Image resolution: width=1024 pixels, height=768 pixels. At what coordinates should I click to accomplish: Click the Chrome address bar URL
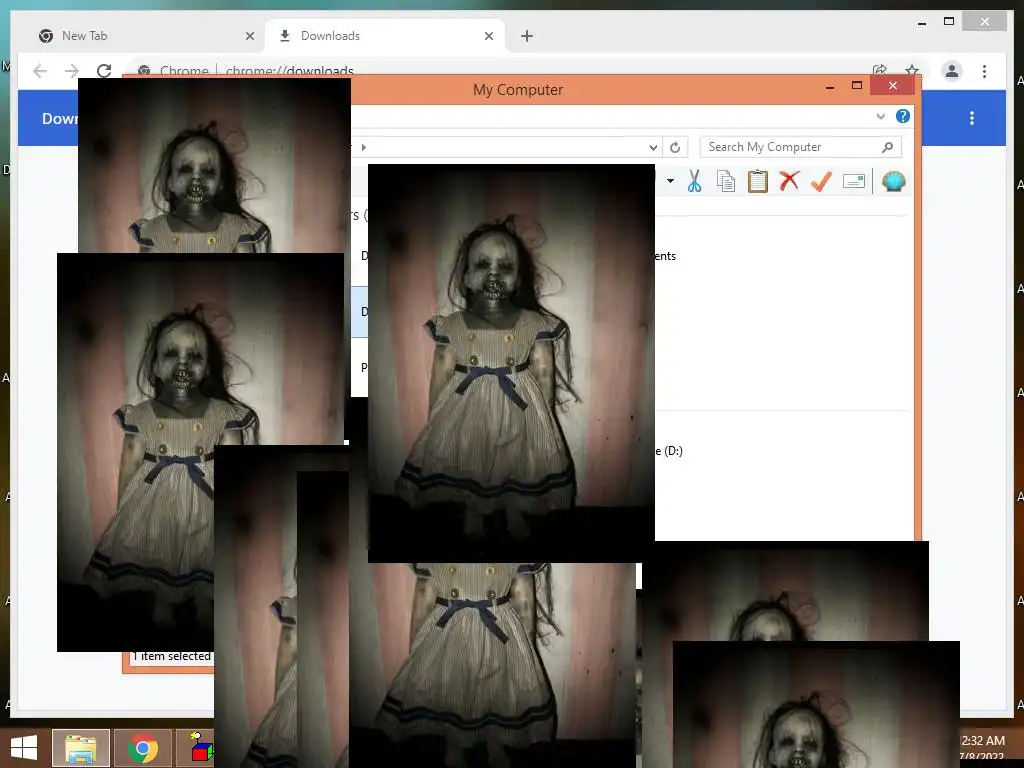tap(289, 71)
